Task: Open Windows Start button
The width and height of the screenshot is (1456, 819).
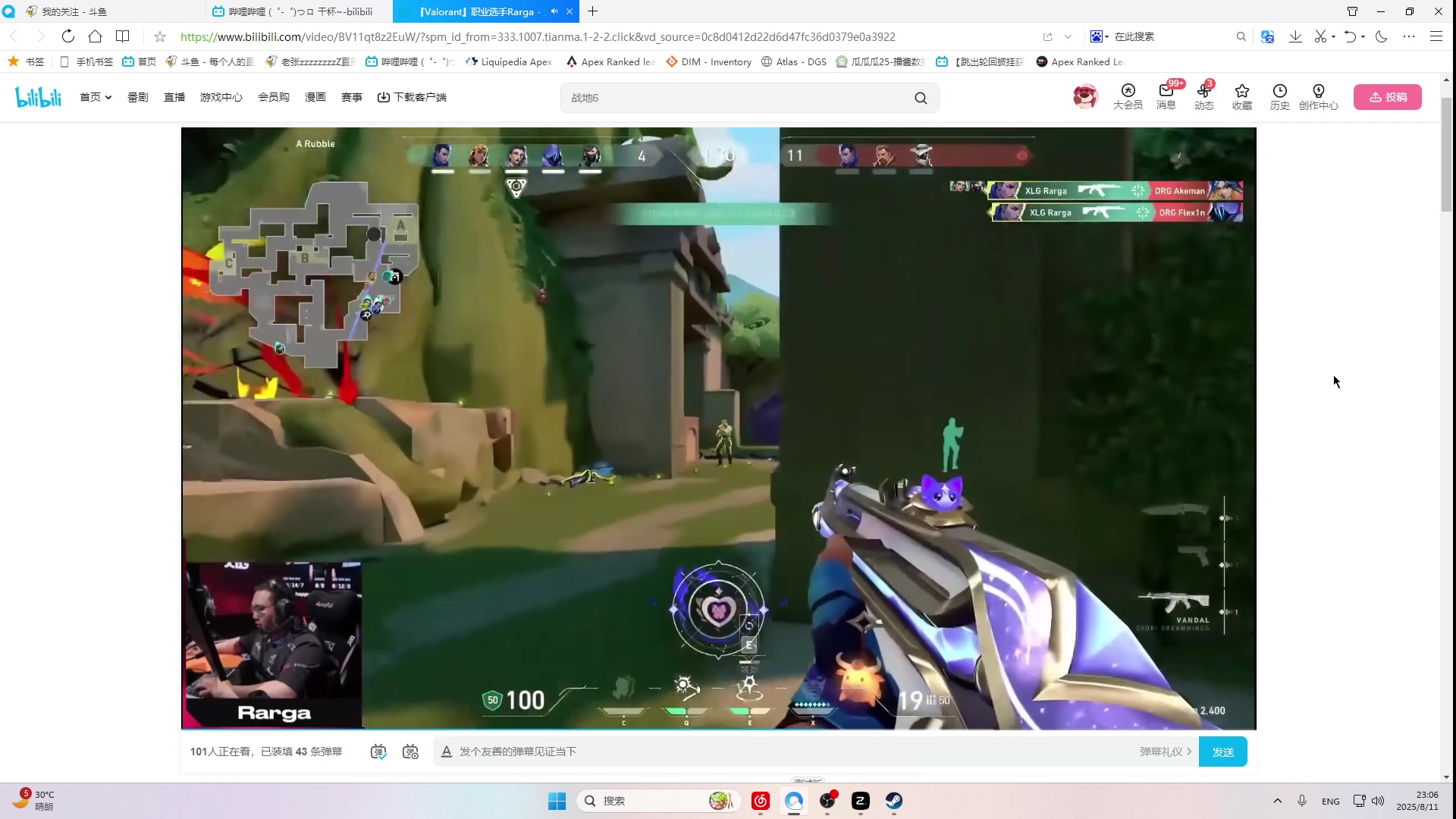Action: click(557, 801)
